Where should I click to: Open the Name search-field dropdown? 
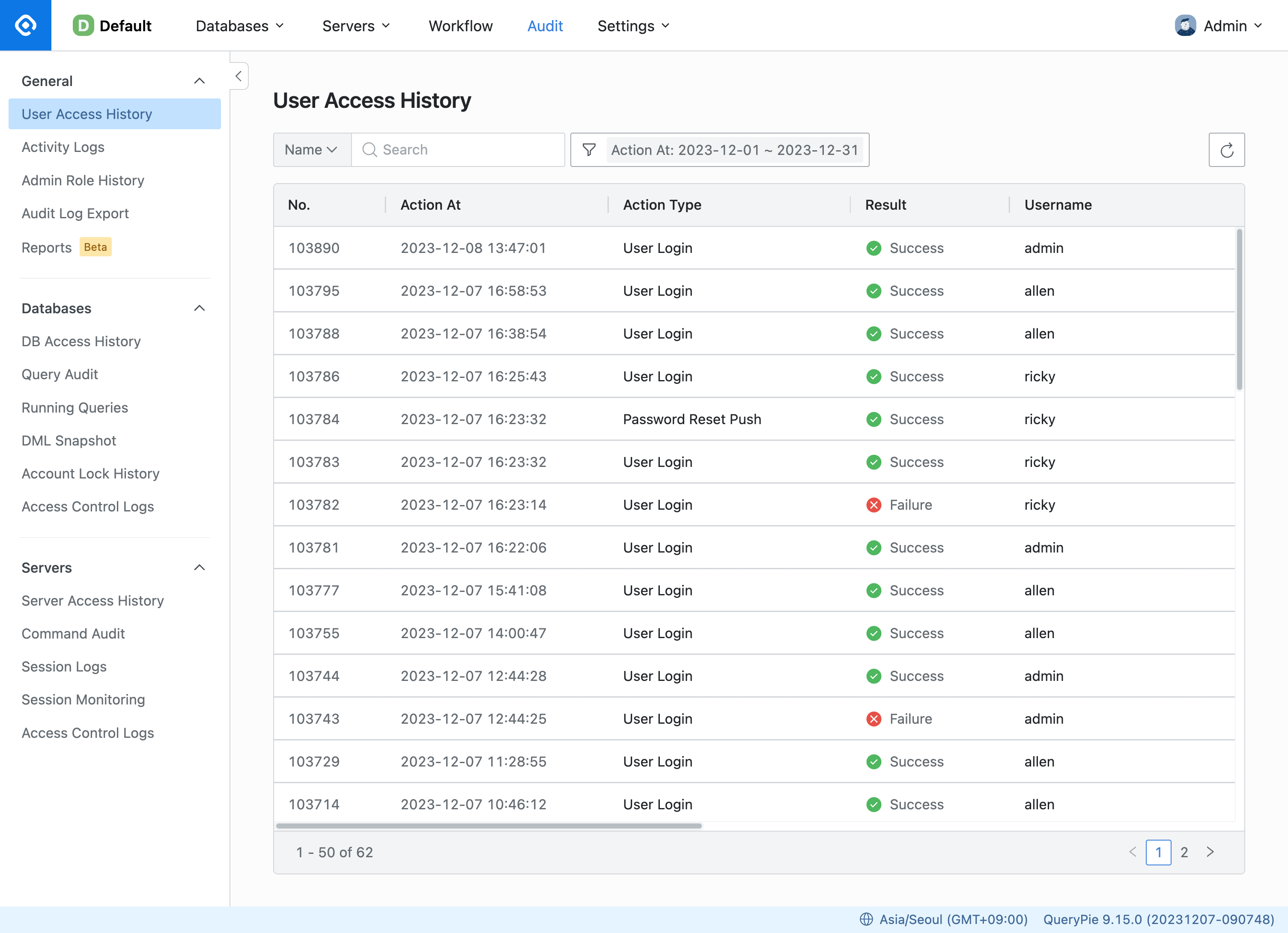coord(312,150)
